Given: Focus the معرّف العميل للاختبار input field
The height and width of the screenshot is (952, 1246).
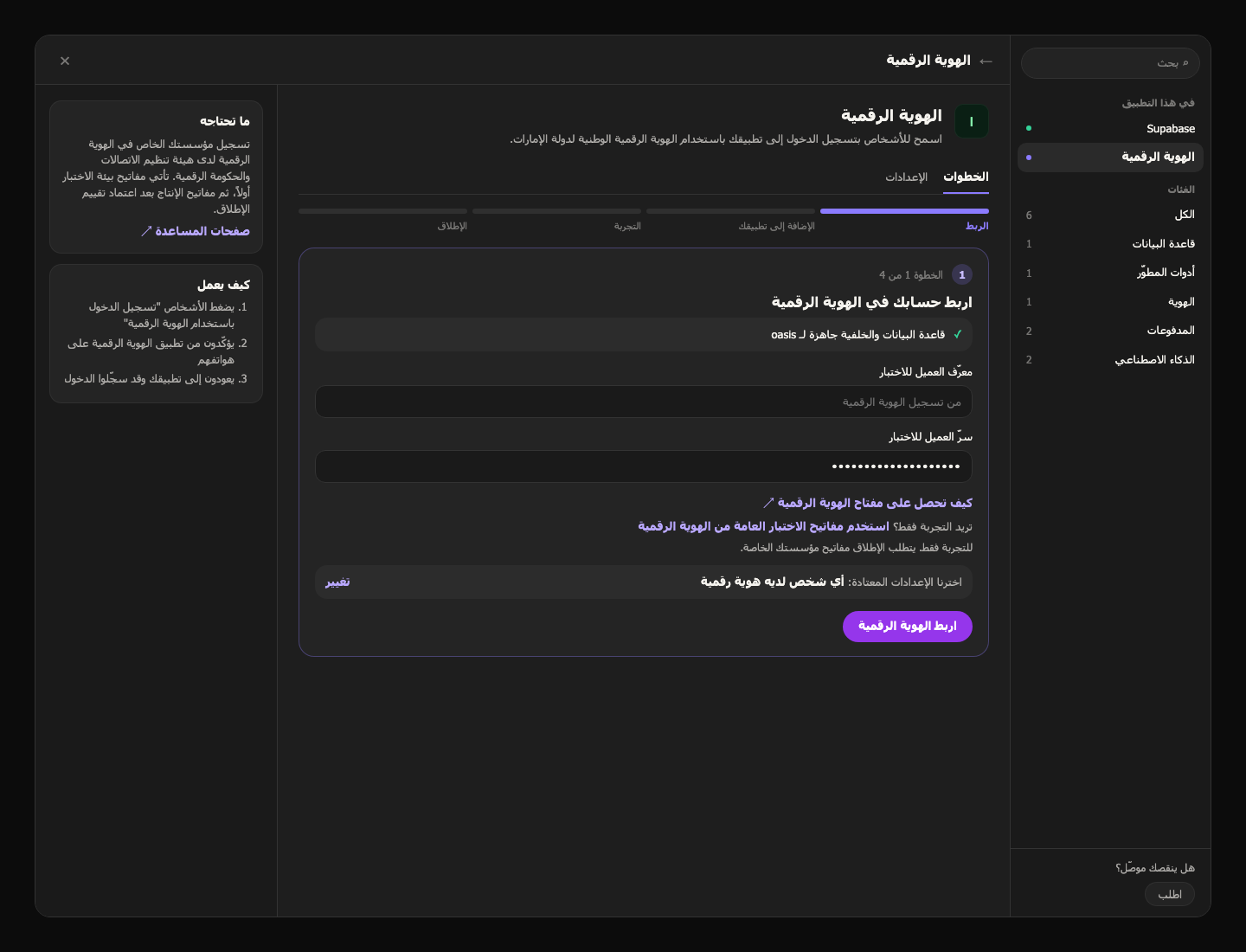Looking at the screenshot, I should click(x=644, y=402).
